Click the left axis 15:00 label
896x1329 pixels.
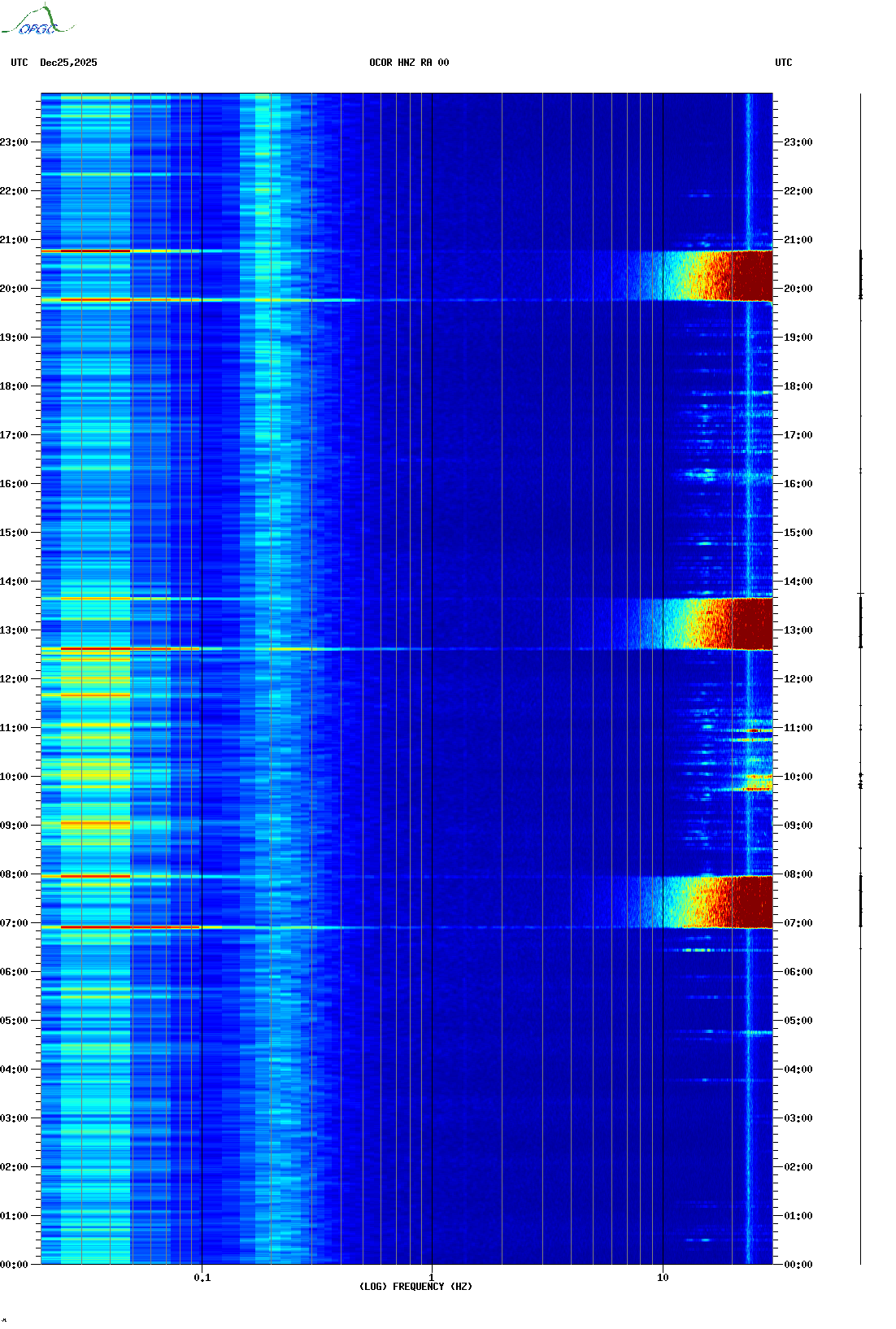(14, 533)
